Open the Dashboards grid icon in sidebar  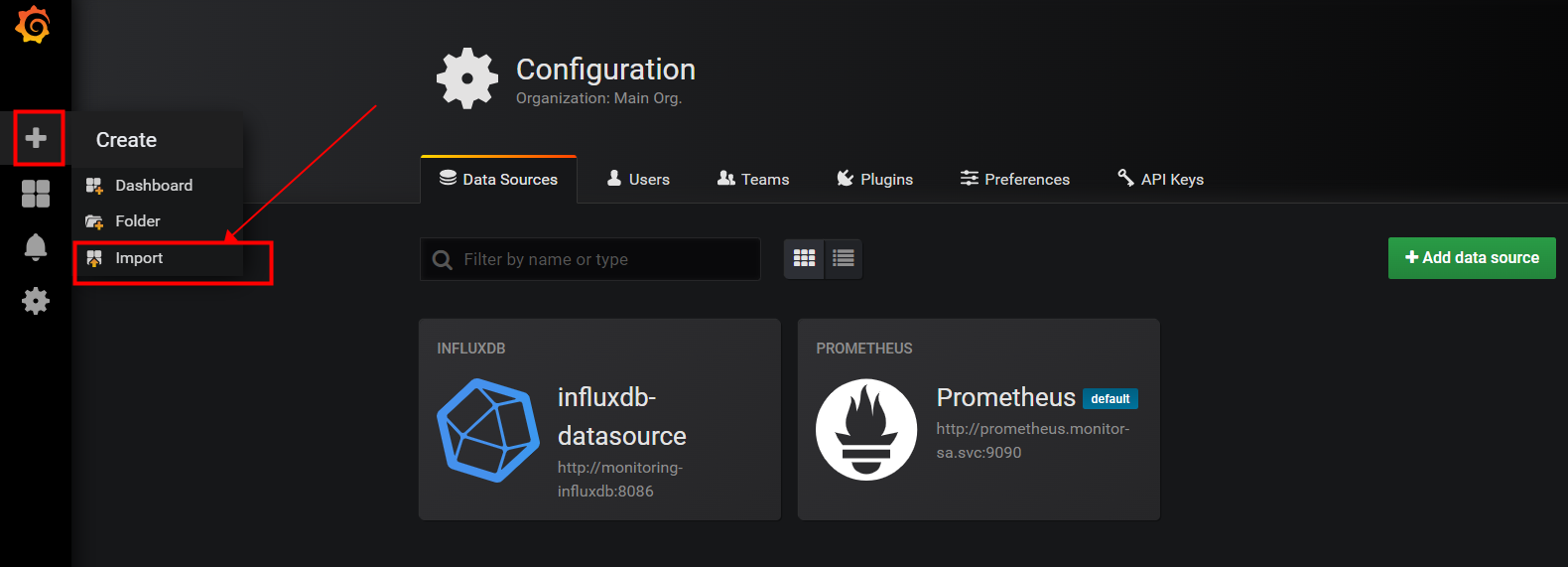[36, 194]
